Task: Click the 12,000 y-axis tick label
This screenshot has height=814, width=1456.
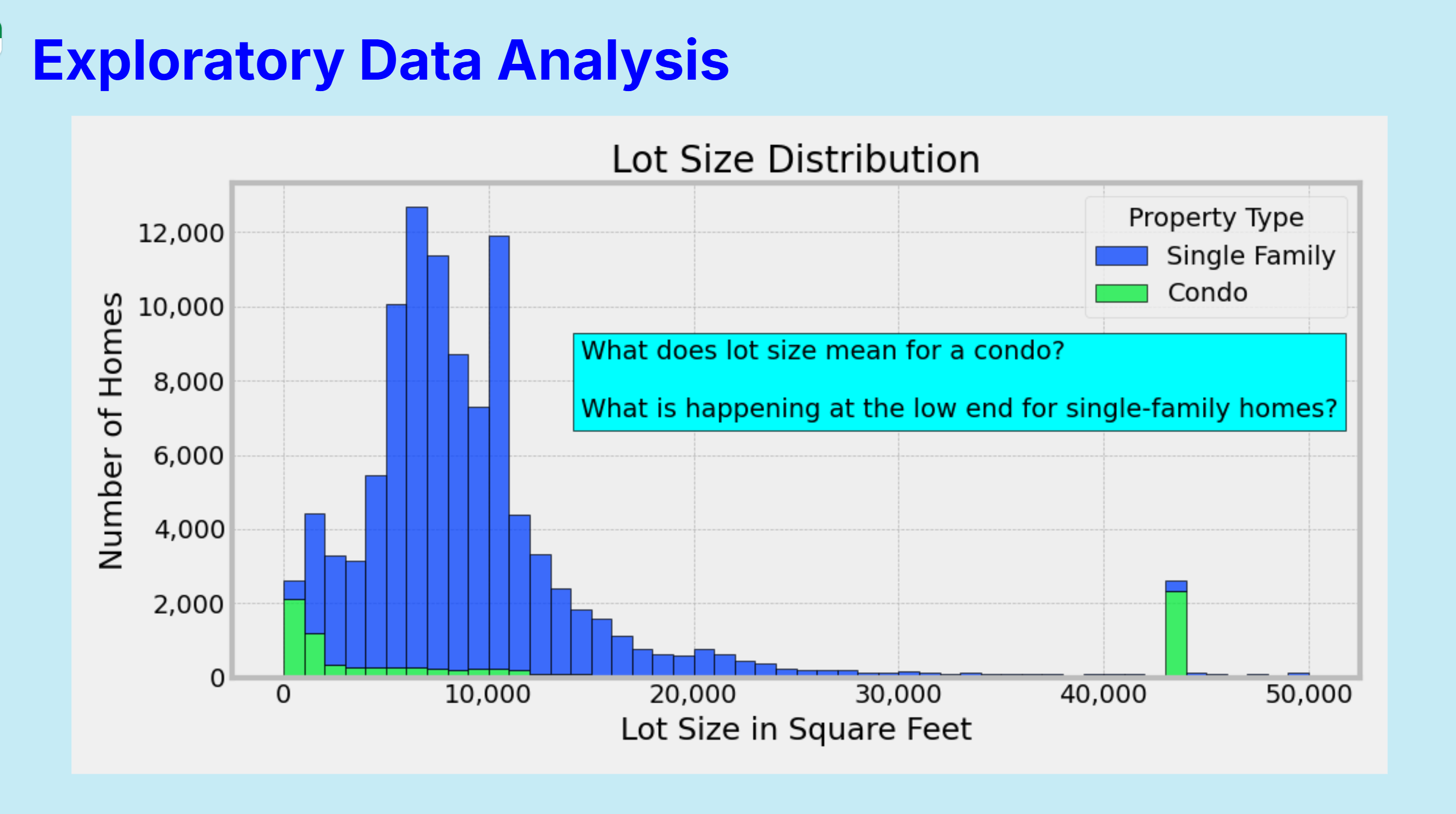Action: tap(181, 233)
